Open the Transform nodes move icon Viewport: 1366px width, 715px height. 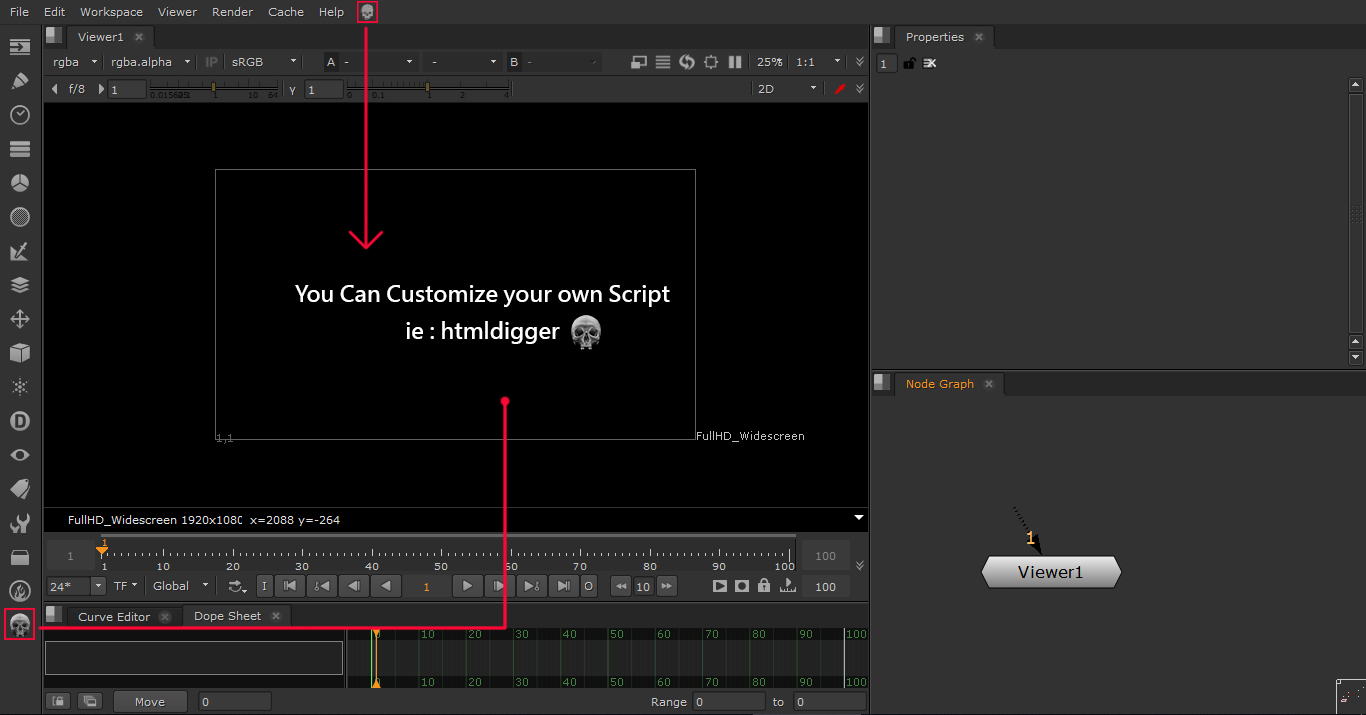click(x=19, y=319)
